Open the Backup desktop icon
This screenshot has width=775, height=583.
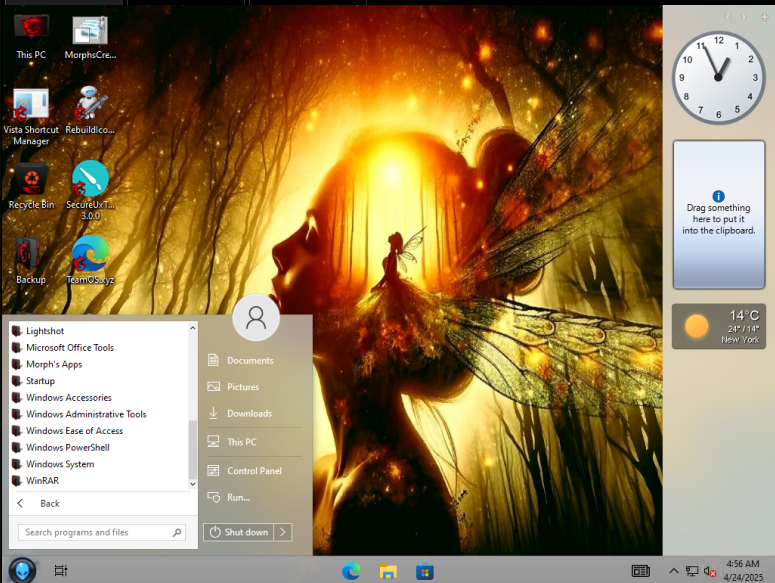31,261
